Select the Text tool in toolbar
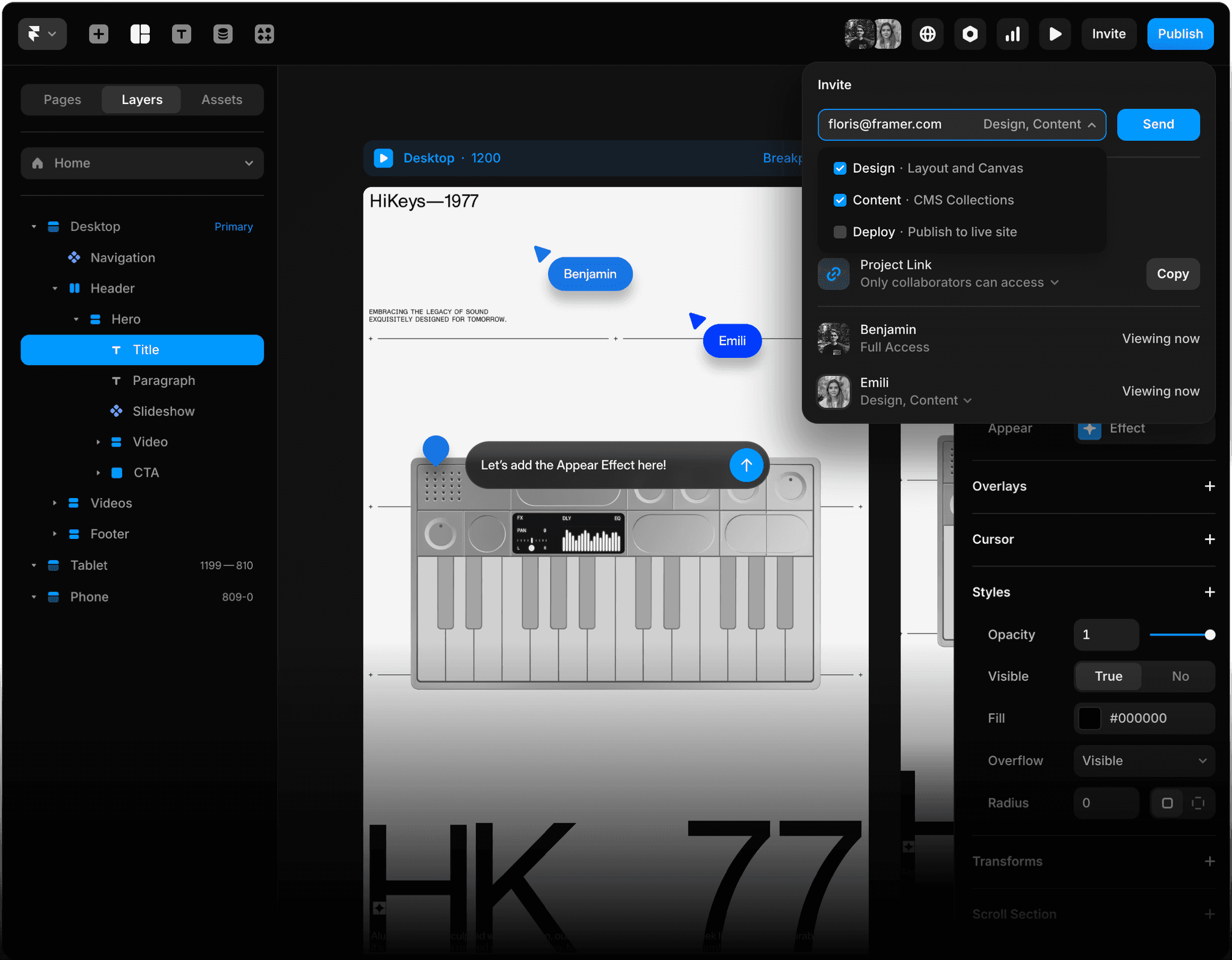Image resolution: width=1232 pixels, height=960 pixels. click(x=181, y=34)
